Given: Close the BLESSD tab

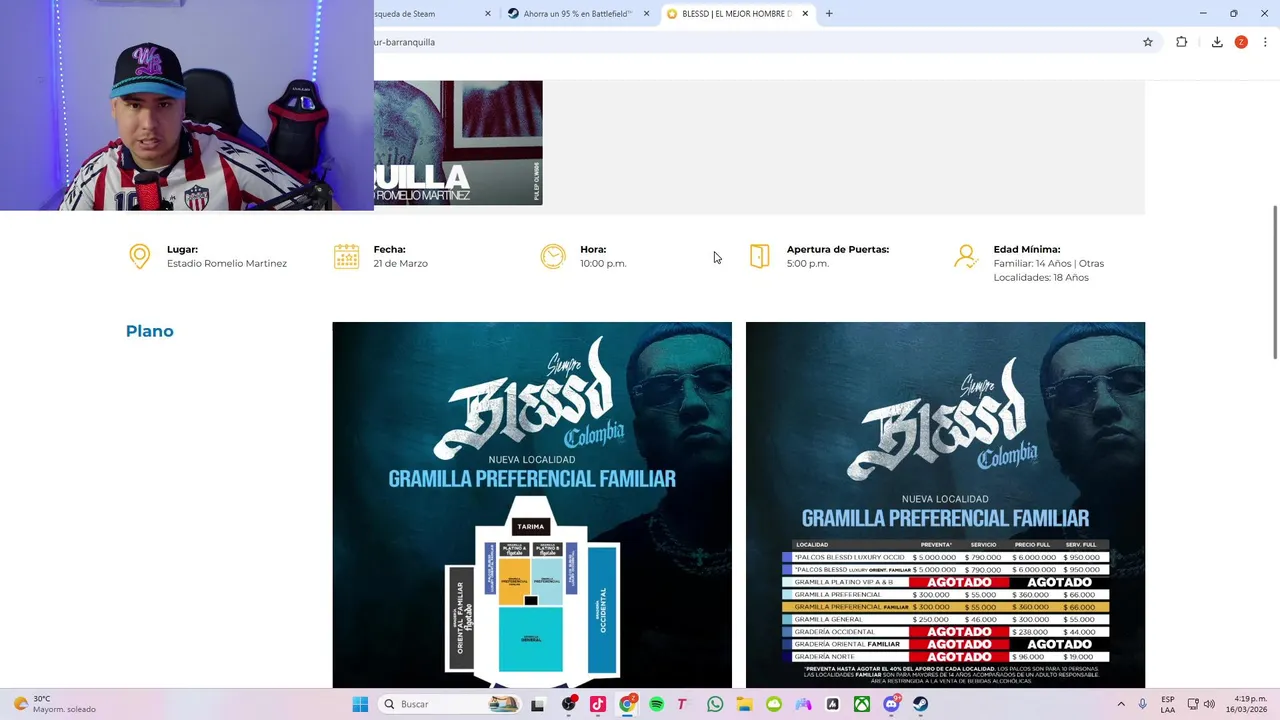Looking at the screenshot, I should (x=805, y=14).
